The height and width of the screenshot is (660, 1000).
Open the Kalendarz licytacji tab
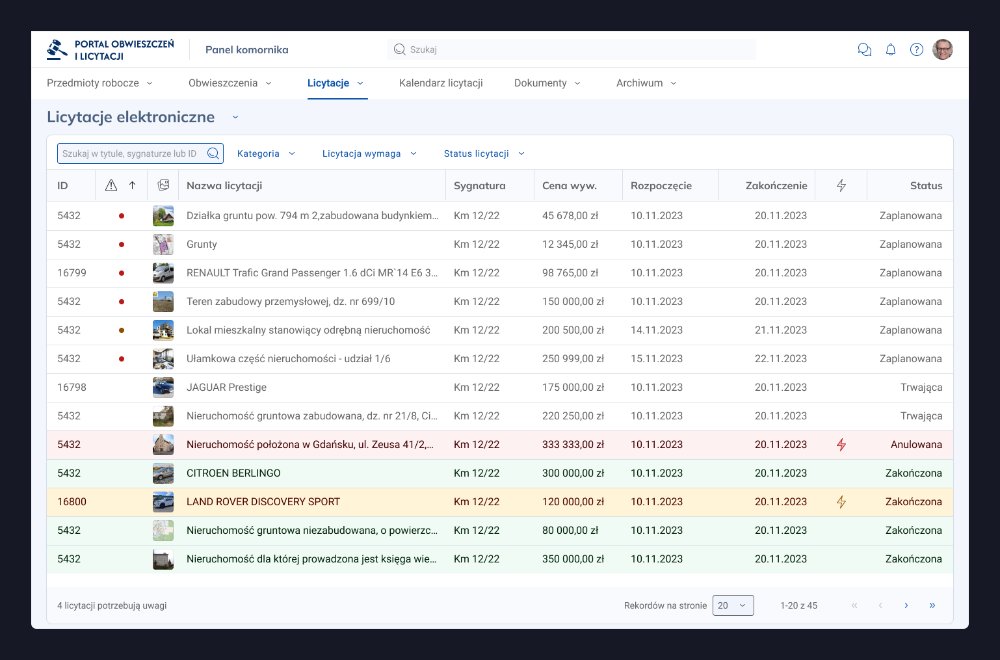coord(441,83)
